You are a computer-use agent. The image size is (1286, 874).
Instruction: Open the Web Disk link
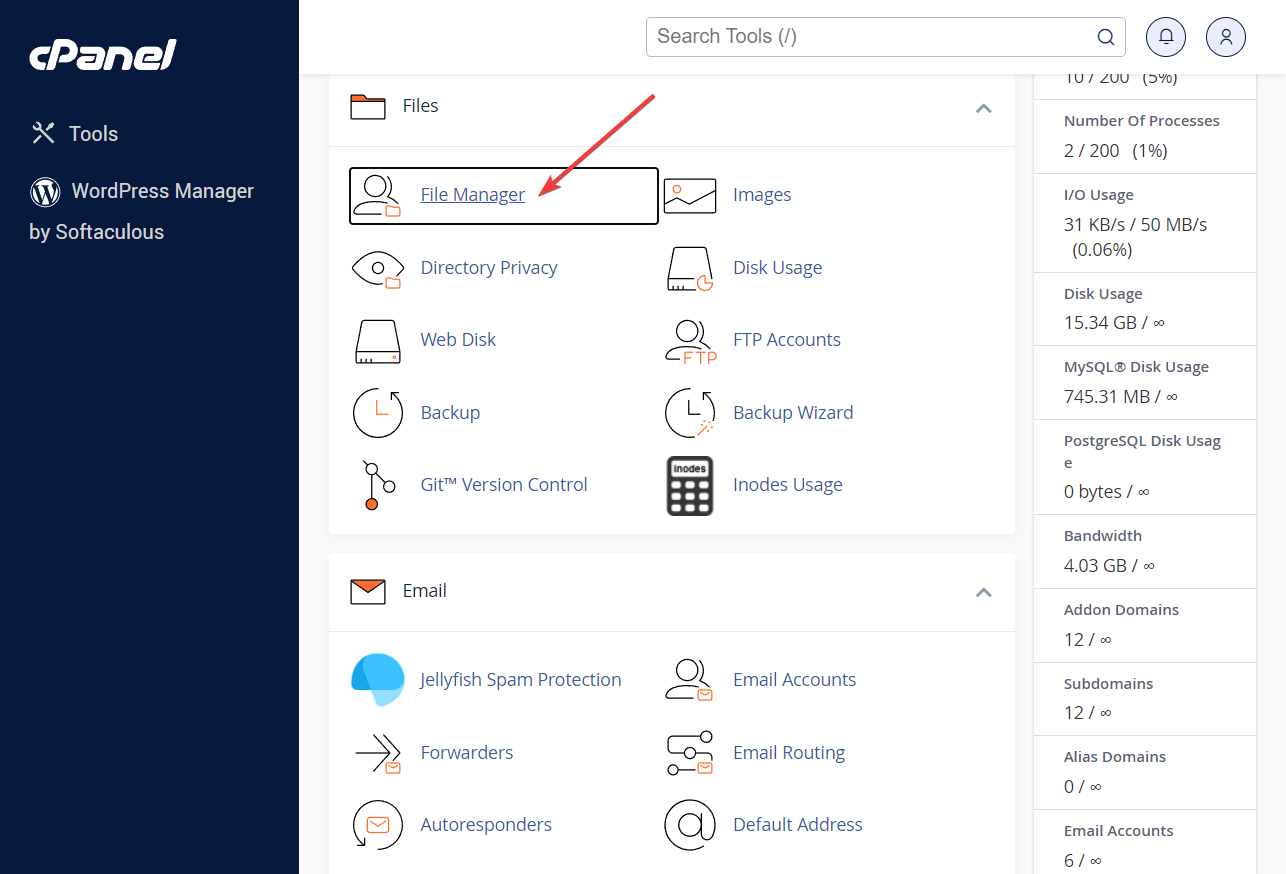coord(458,339)
